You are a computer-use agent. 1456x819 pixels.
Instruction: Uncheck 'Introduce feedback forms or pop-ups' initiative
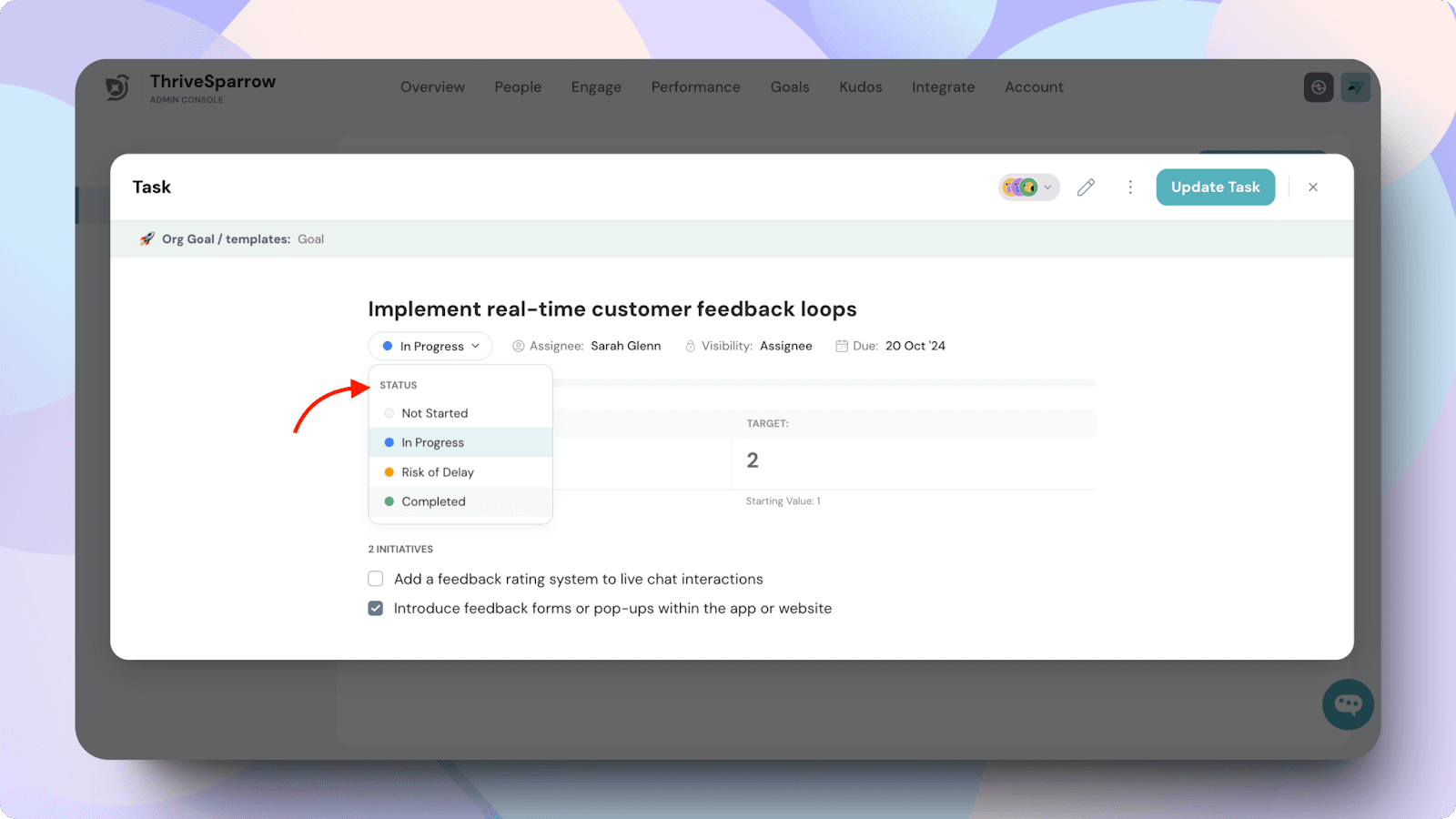(376, 609)
